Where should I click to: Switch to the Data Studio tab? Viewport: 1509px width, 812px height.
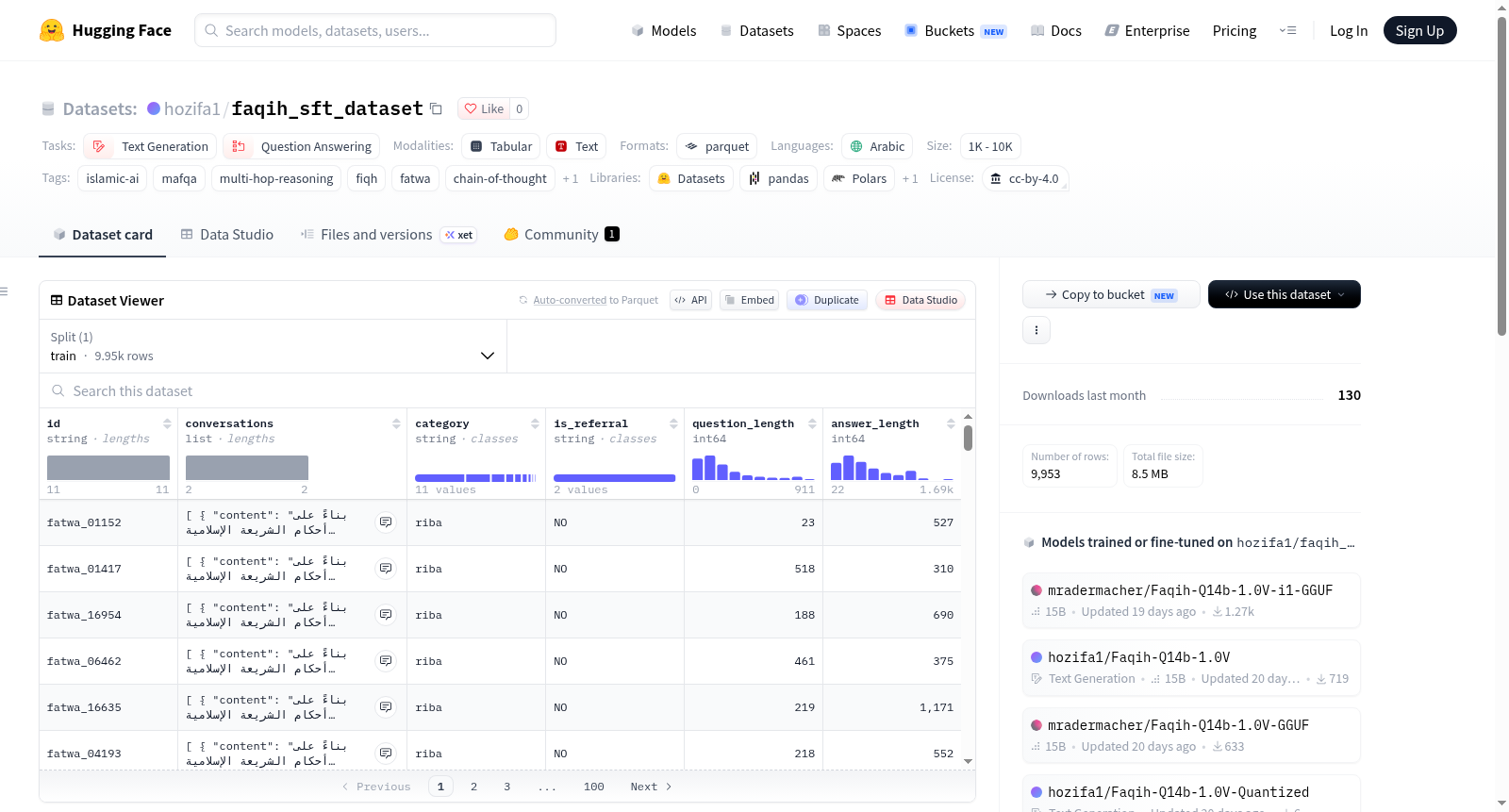pyautogui.click(x=227, y=234)
